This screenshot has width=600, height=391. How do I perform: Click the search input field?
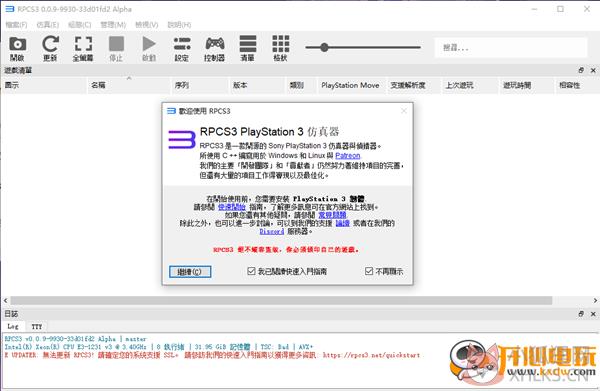click(x=511, y=48)
